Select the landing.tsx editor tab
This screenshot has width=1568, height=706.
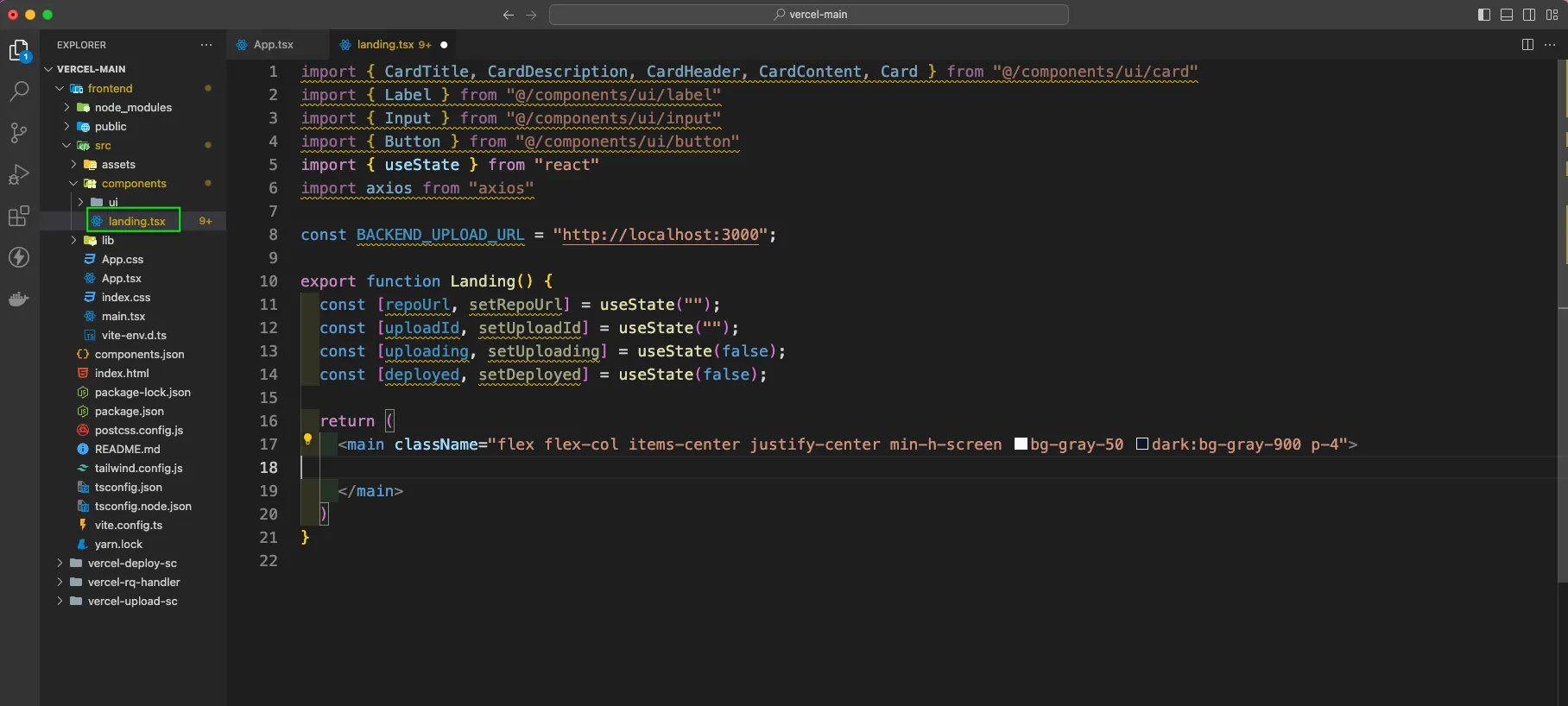pyautogui.click(x=385, y=45)
